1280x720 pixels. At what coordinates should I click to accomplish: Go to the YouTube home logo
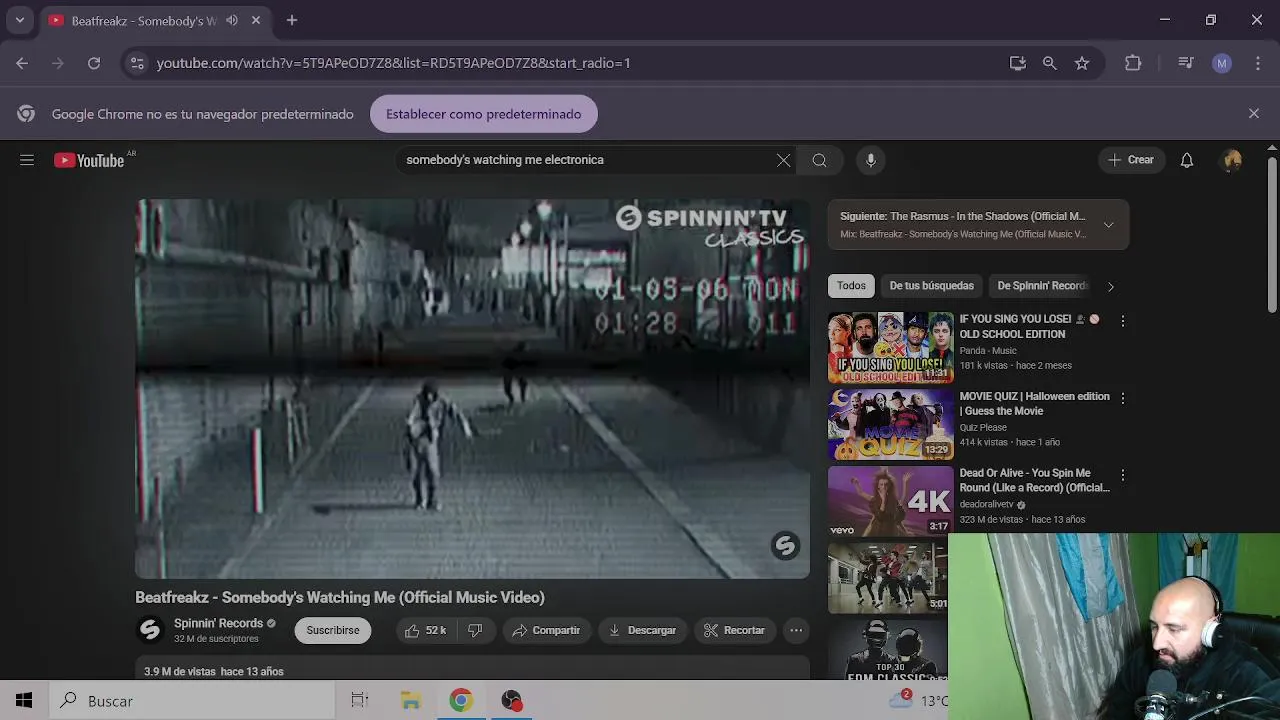tap(89, 160)
